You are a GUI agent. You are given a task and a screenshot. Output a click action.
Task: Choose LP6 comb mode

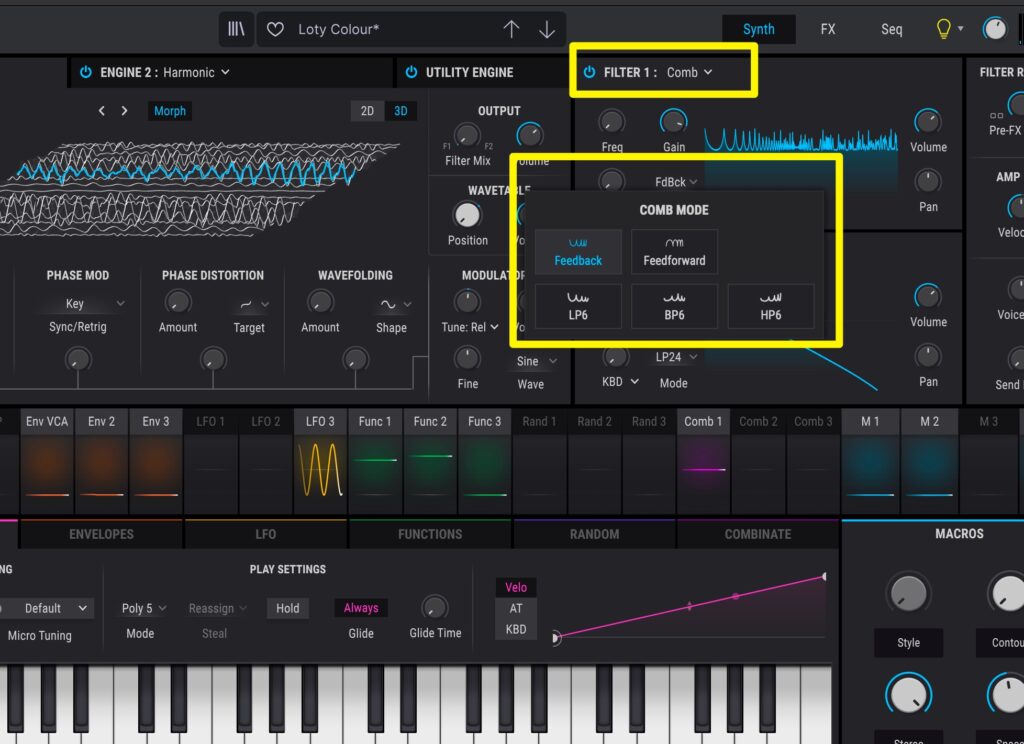pyautogui.click(x=578, y=305)
